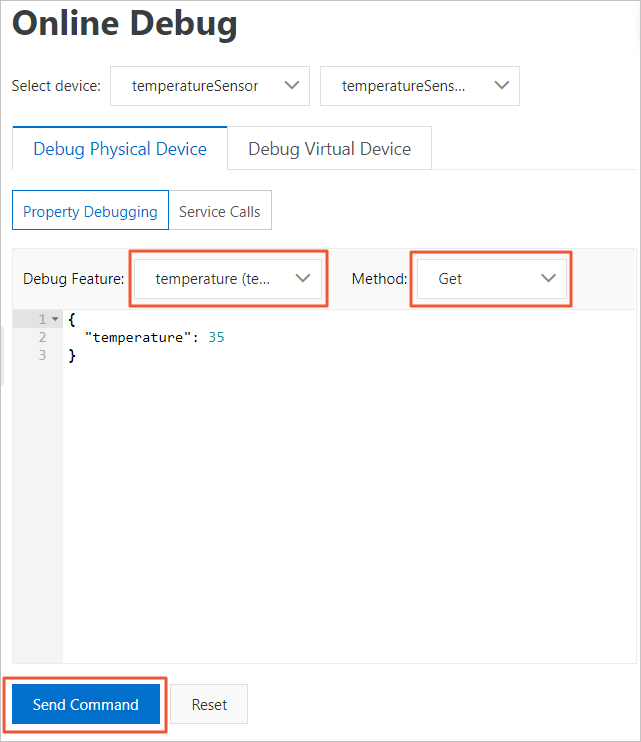Switch to the Debug Virtual Device tab

coord(329,148)
